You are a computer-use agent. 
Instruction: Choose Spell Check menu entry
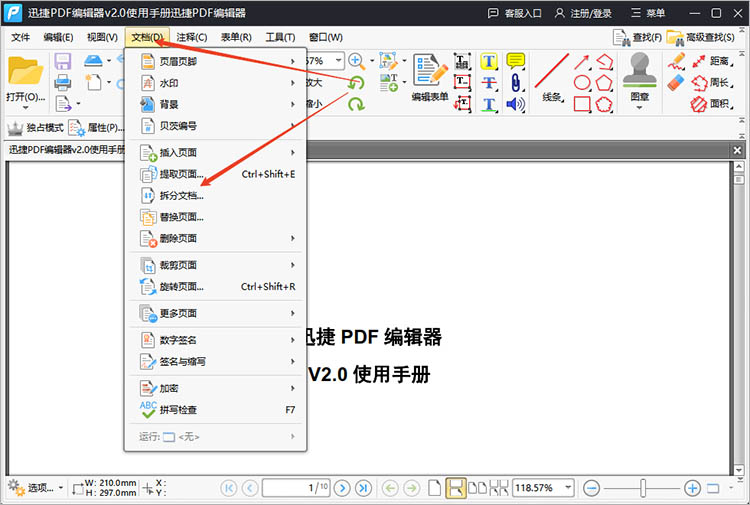(x=217, y=410)
